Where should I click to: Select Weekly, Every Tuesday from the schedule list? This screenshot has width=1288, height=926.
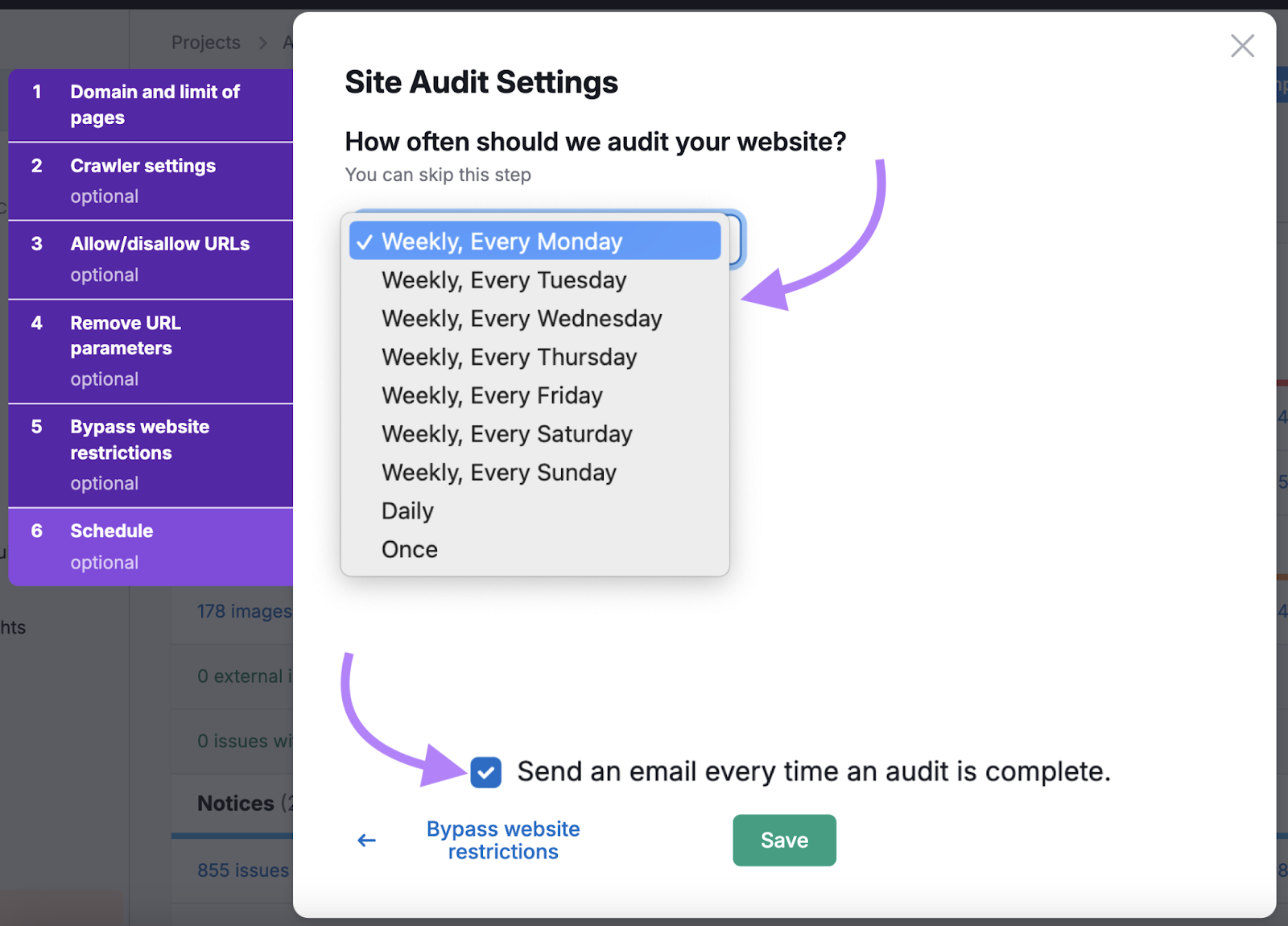point(503,279)
